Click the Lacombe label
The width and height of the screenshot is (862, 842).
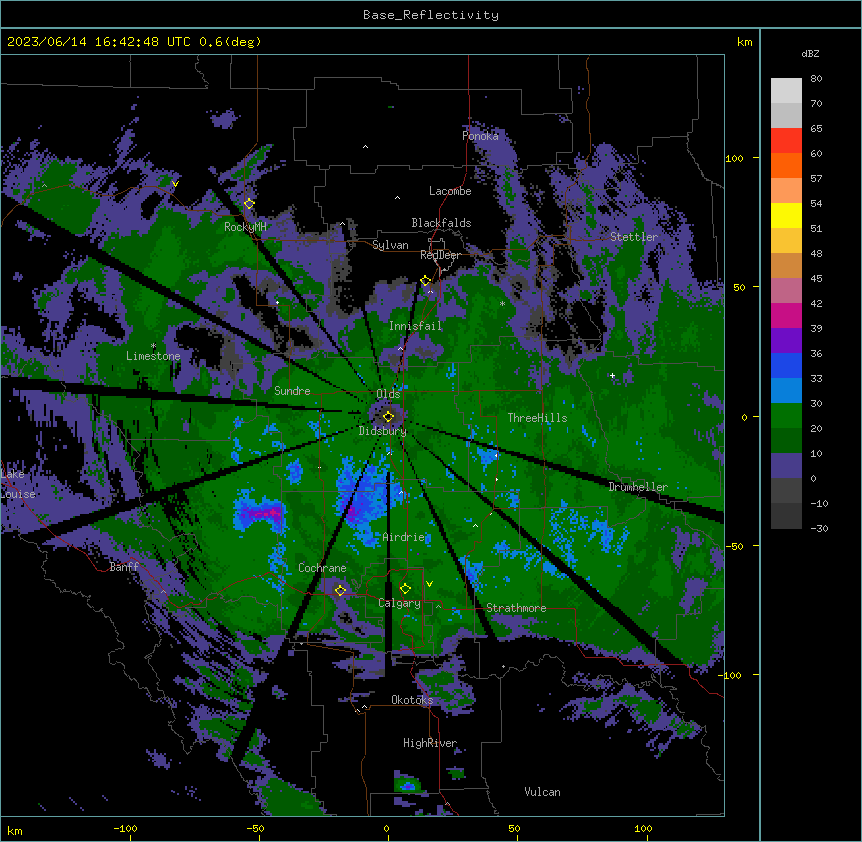pos(450,191)
